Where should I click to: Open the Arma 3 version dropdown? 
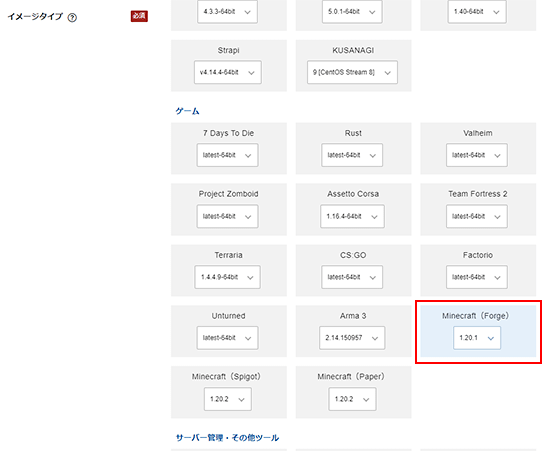352,338
